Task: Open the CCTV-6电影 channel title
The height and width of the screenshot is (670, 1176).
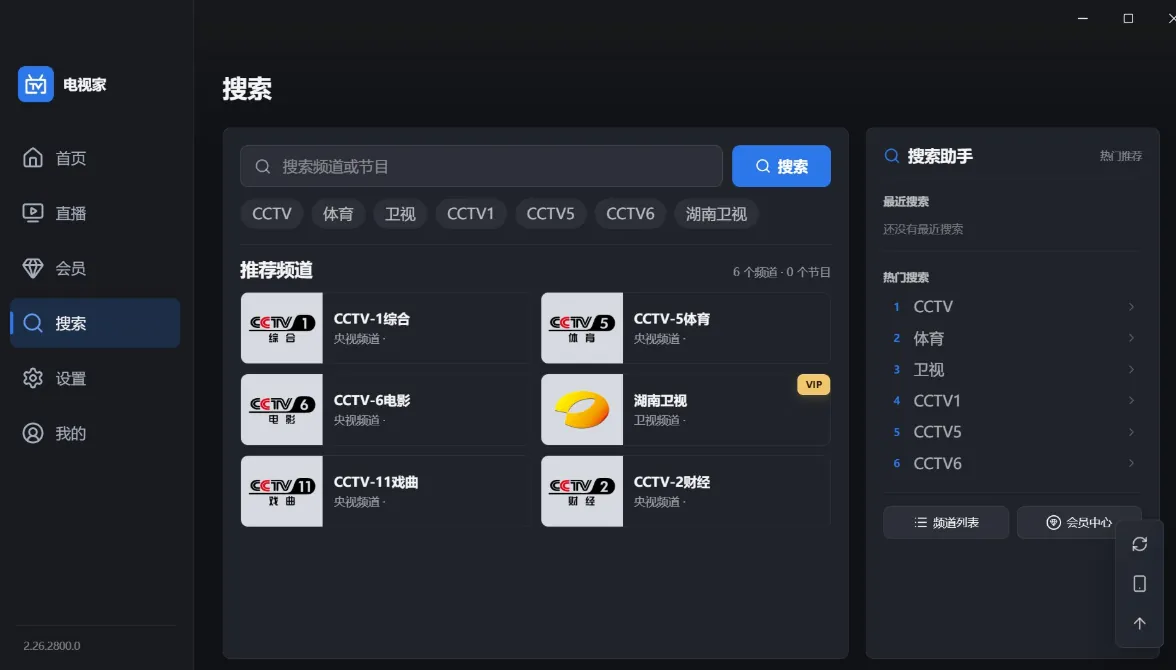Action: pos(372,401)
